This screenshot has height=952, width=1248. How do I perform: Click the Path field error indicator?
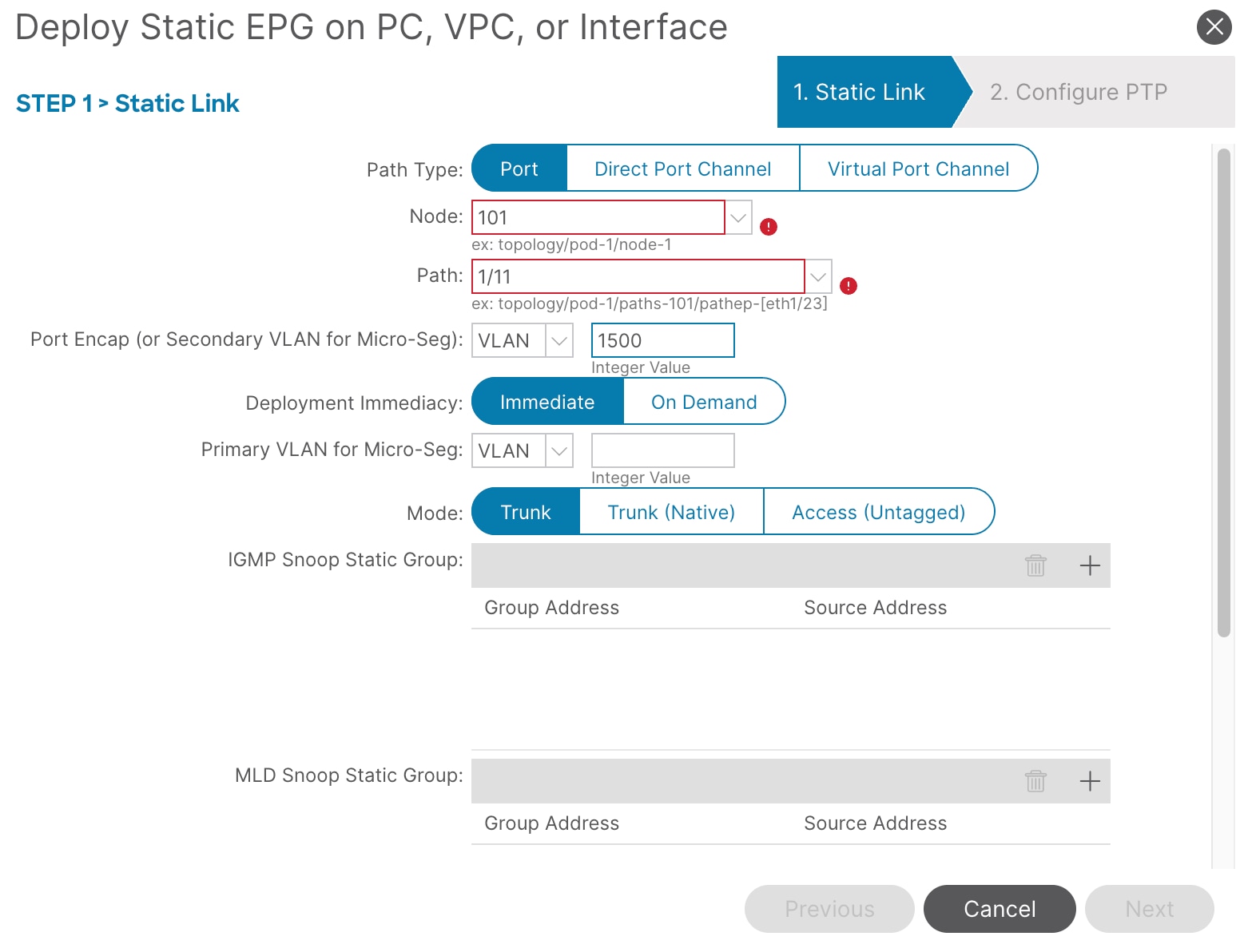click(x=849, y=286)
